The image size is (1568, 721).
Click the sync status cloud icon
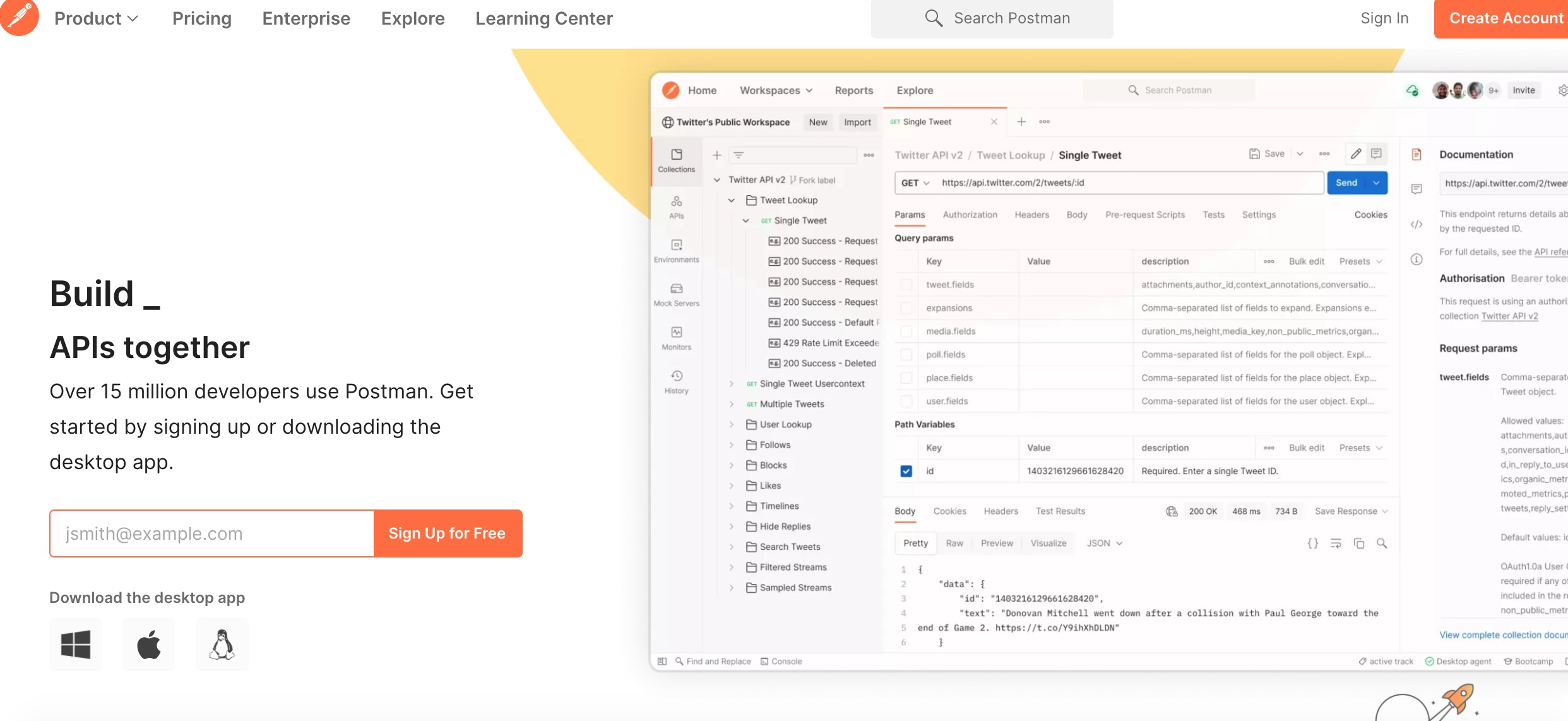point(1413,90)
